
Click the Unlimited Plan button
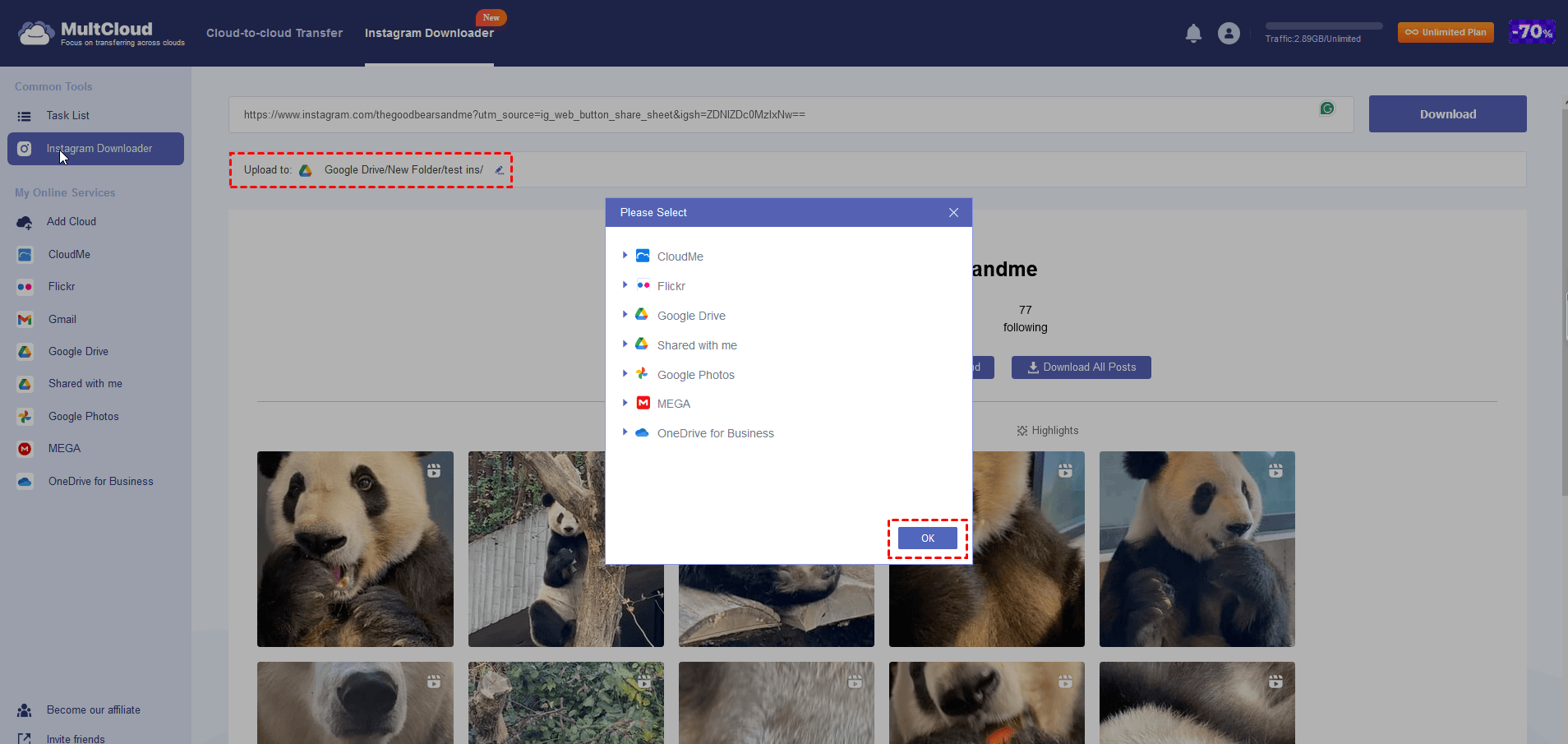click(1446, 32)
